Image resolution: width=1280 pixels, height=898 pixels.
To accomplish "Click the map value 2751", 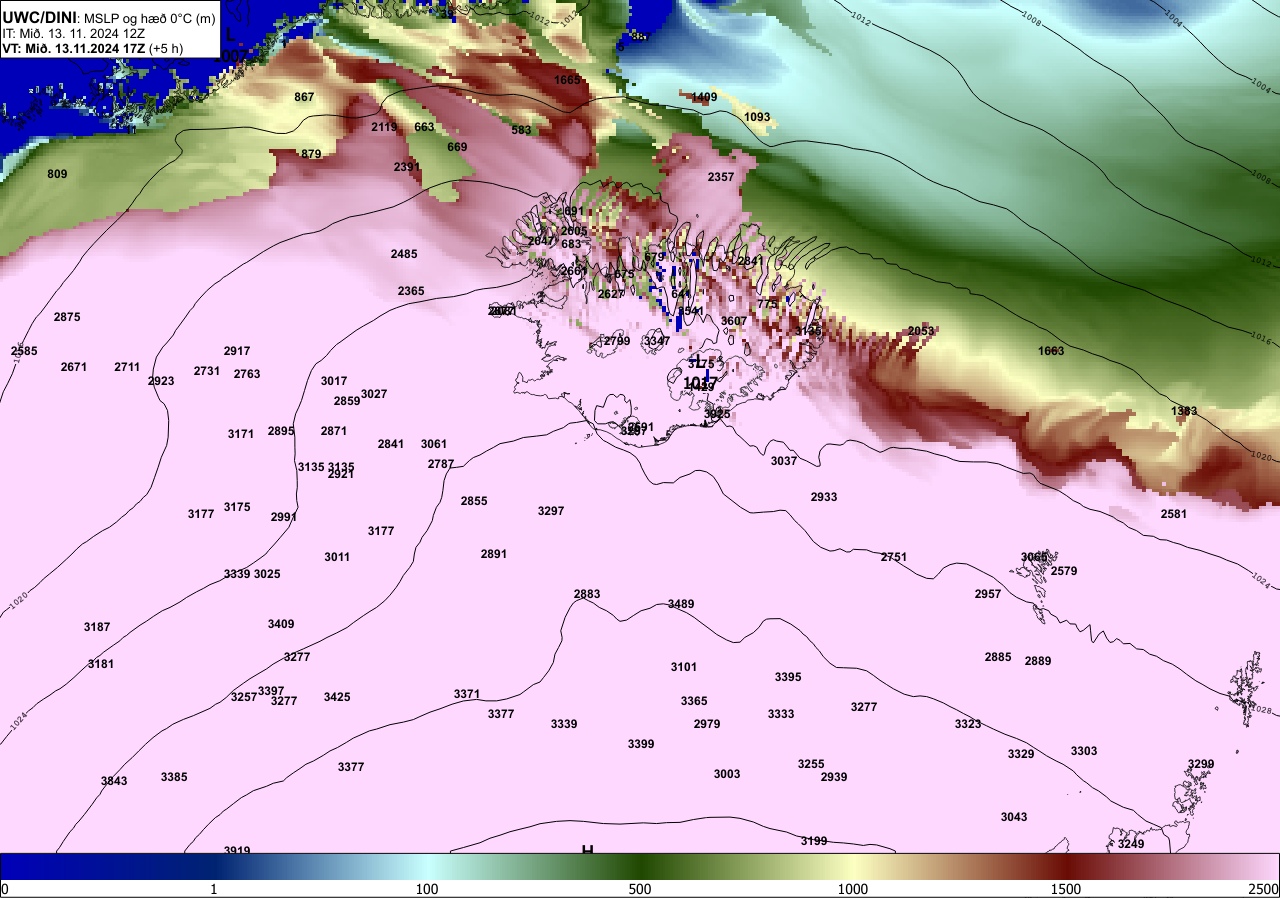I will [894, 557].
